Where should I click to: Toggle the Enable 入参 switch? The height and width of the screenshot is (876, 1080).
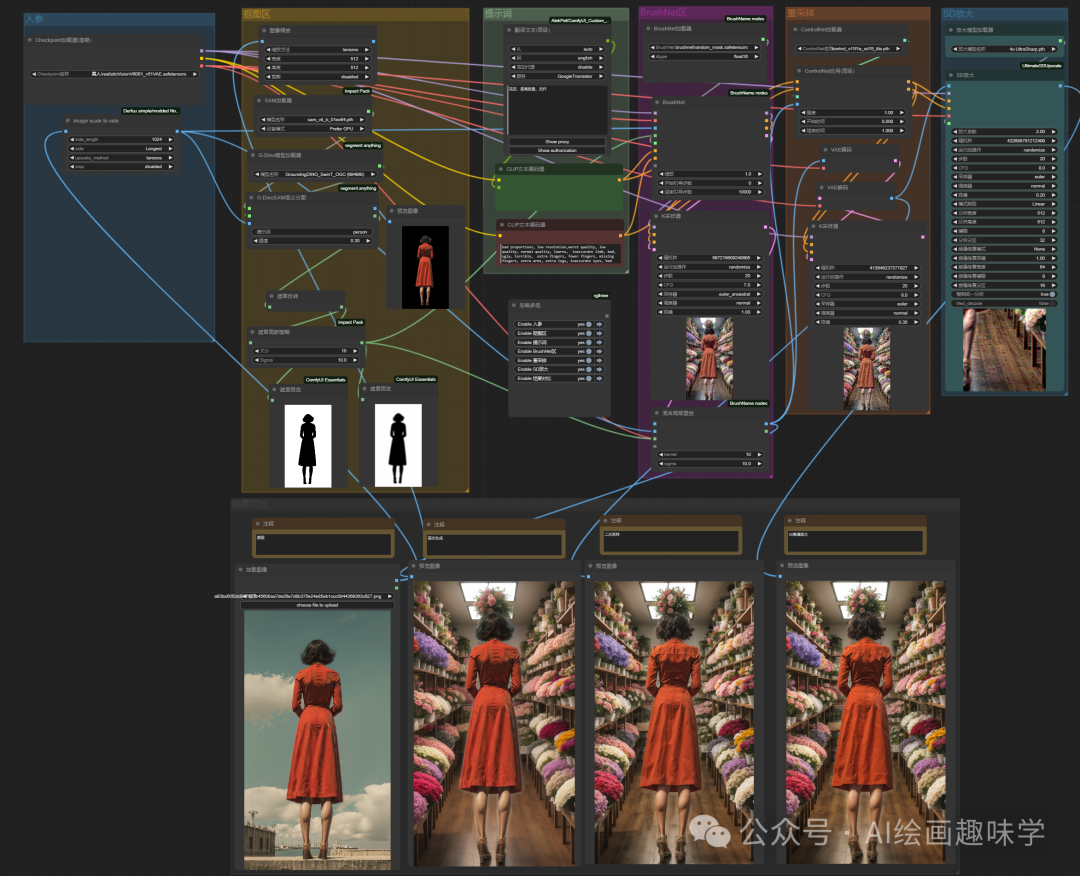[589, 324]
